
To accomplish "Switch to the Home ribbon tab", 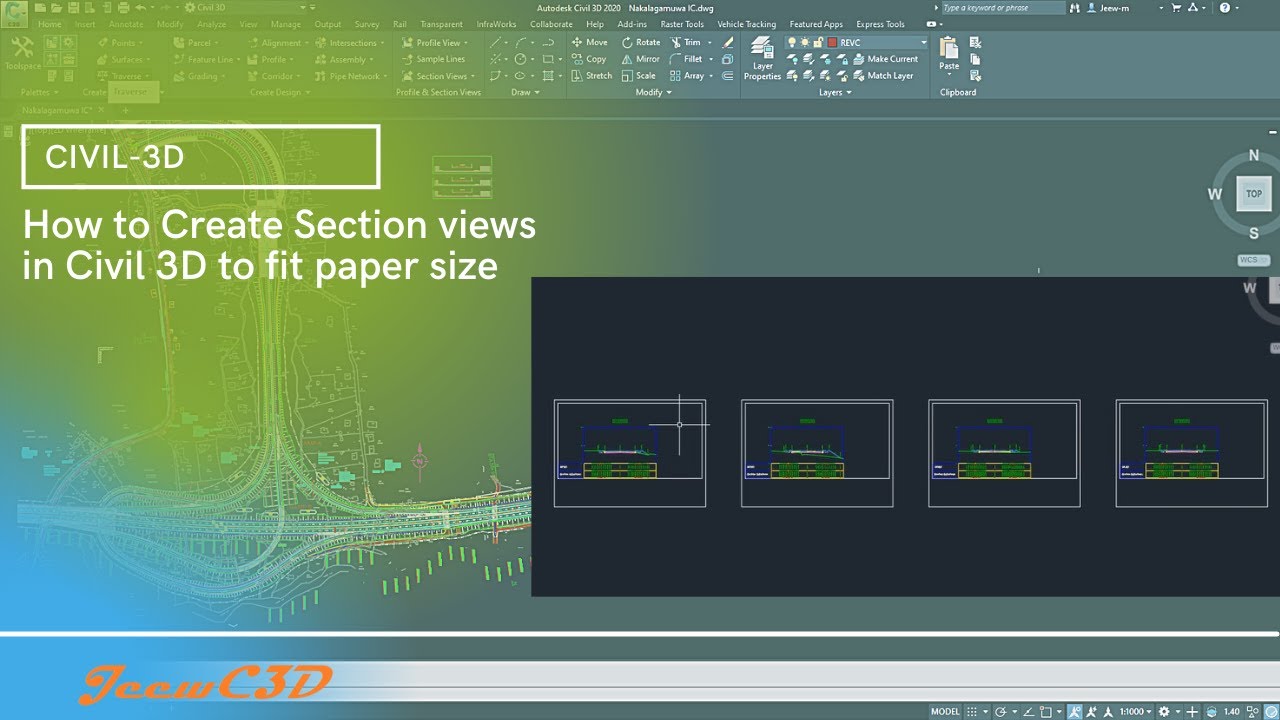I will click(x=48, y=24).
